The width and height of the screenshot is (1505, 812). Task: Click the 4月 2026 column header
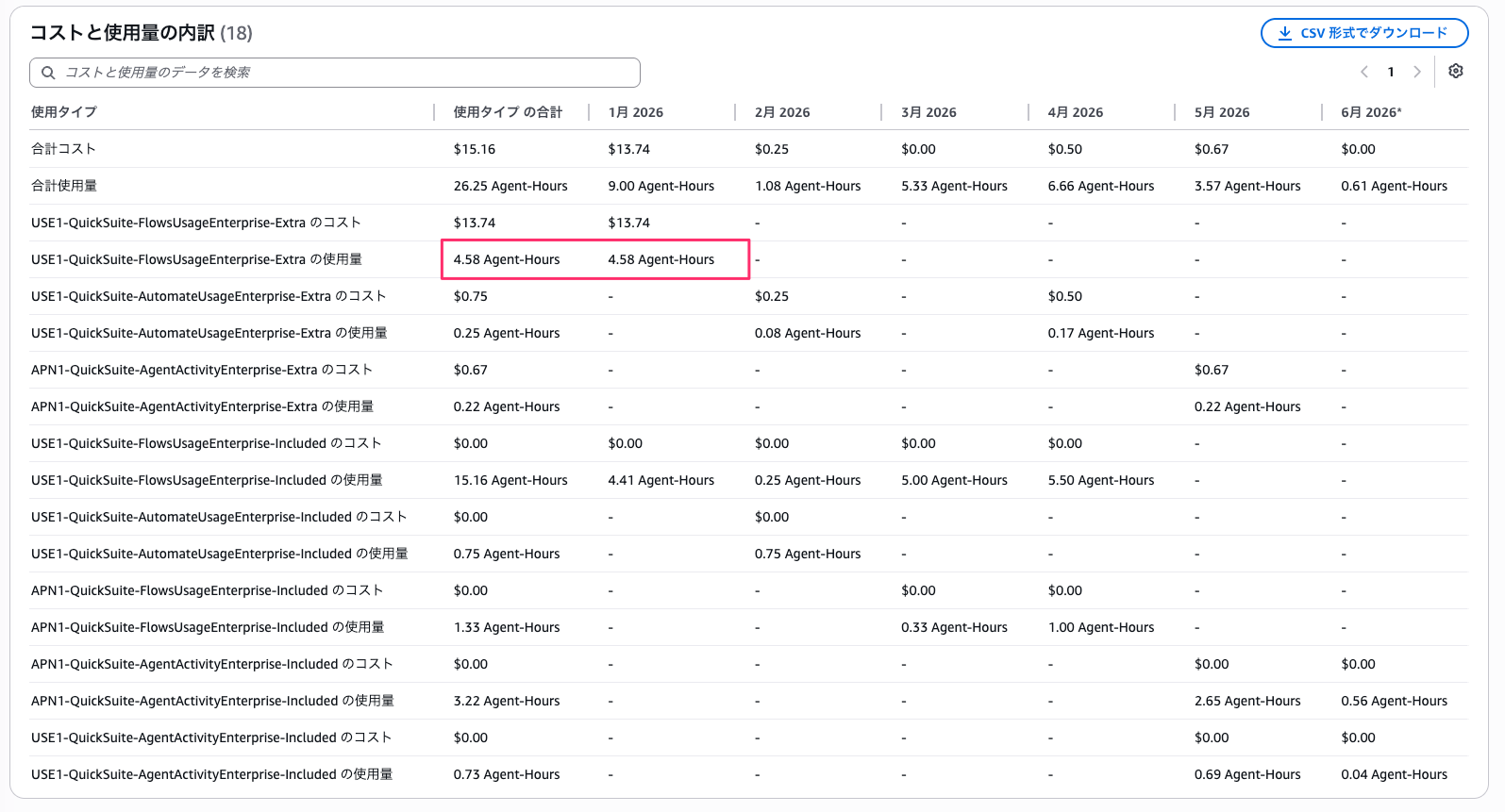(1076, 112)
